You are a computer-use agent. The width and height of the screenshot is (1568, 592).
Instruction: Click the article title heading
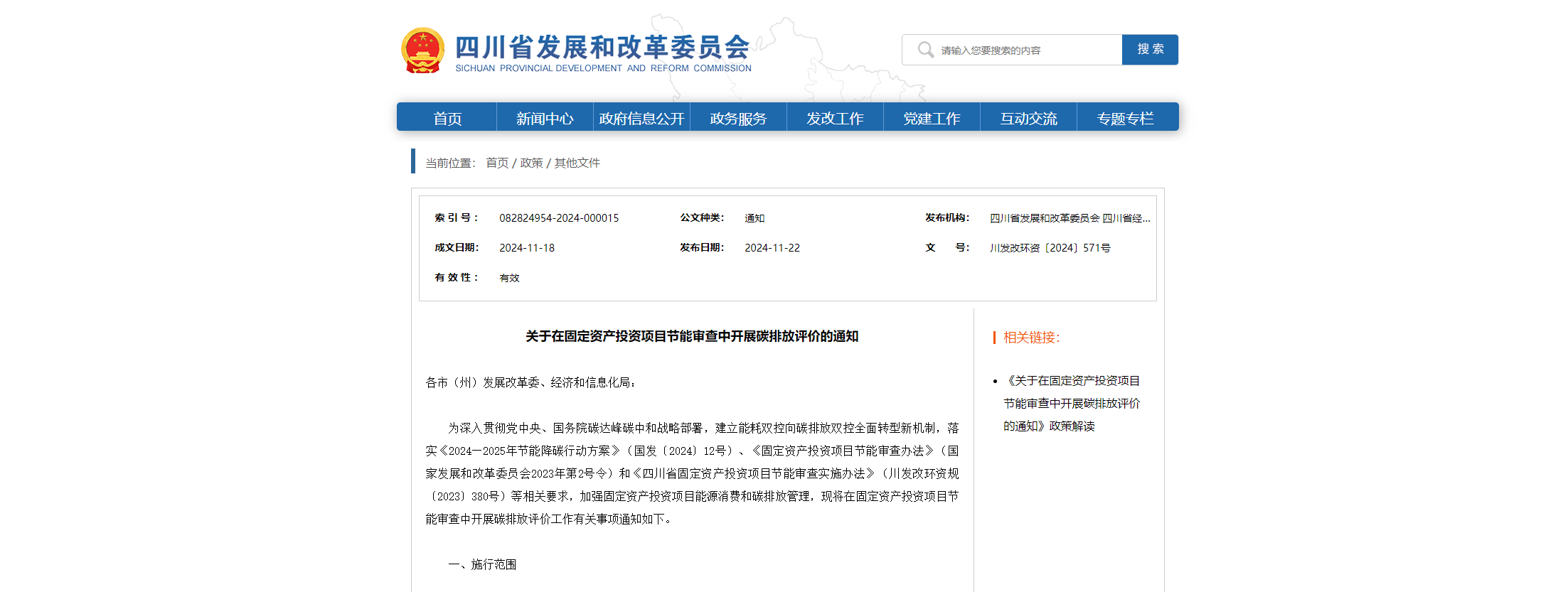tap(692, 336)
